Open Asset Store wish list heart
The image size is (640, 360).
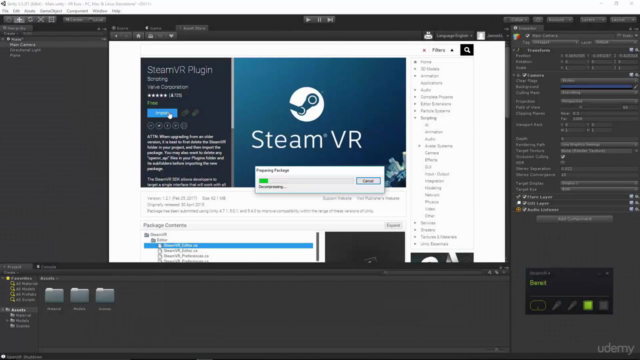click(x=171, y=36)
